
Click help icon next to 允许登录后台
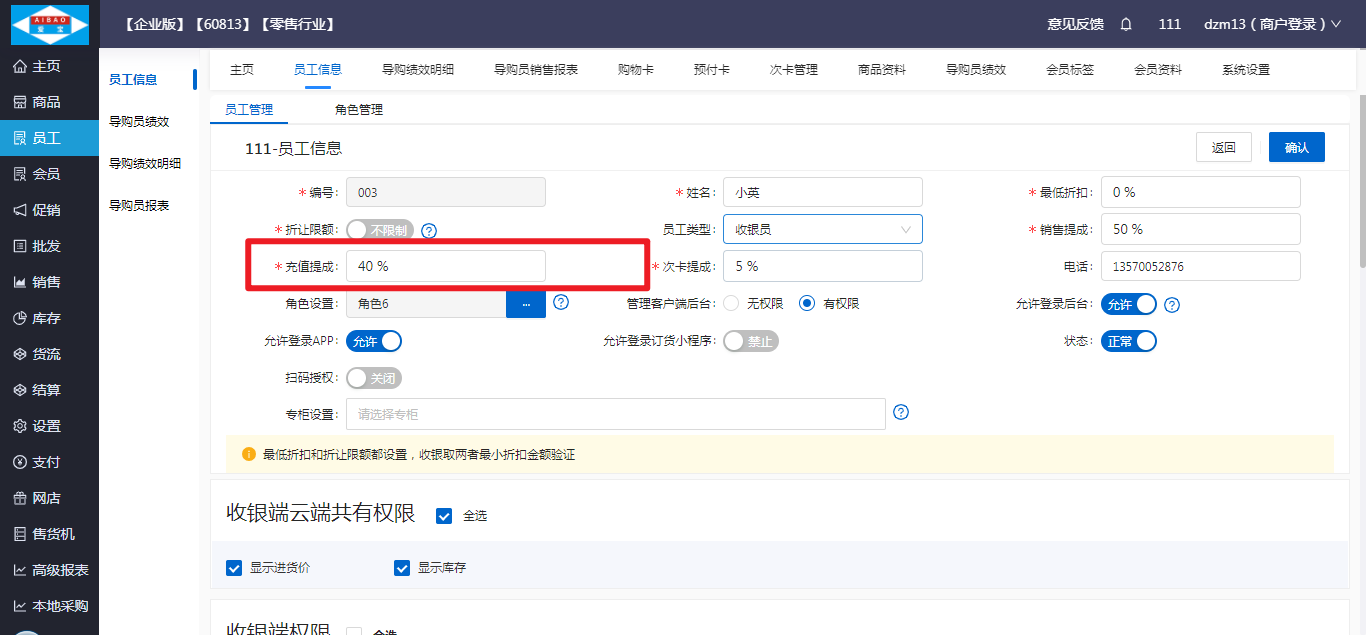(1172, 305)
